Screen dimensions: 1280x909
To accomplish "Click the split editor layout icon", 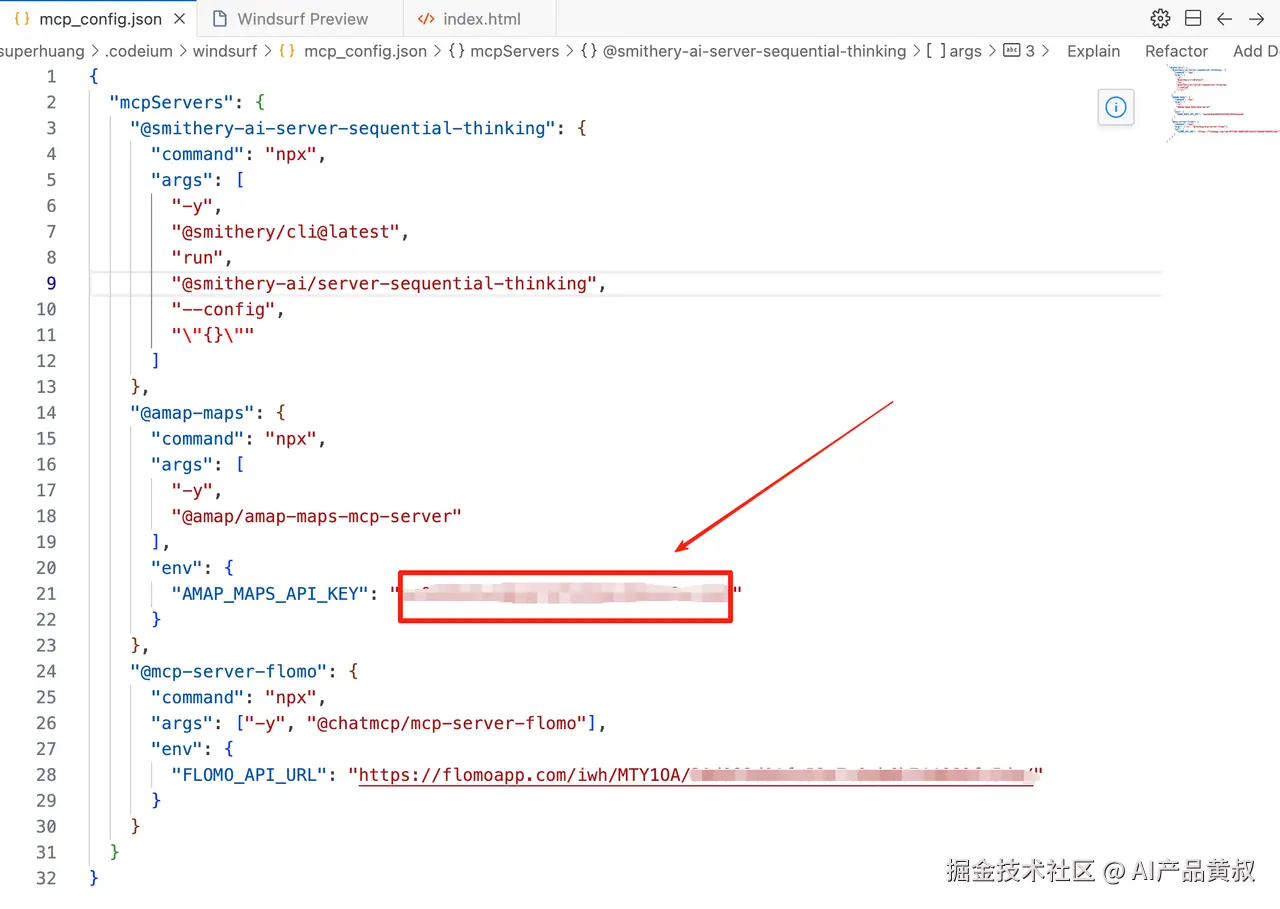I will (x=1193, y=19).
